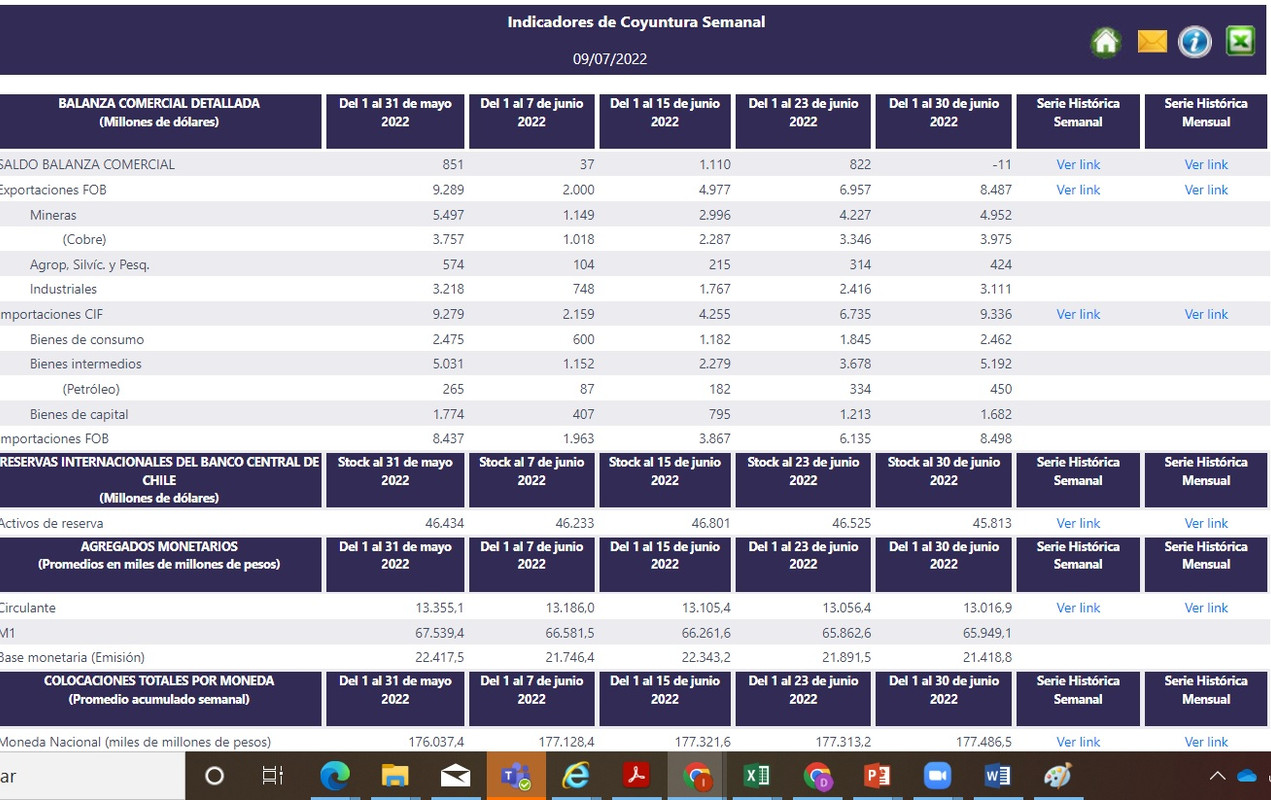Open monthly Ver link for Circulante
The height and width of the screenshot is (800, 1271).
point(1206,608)
